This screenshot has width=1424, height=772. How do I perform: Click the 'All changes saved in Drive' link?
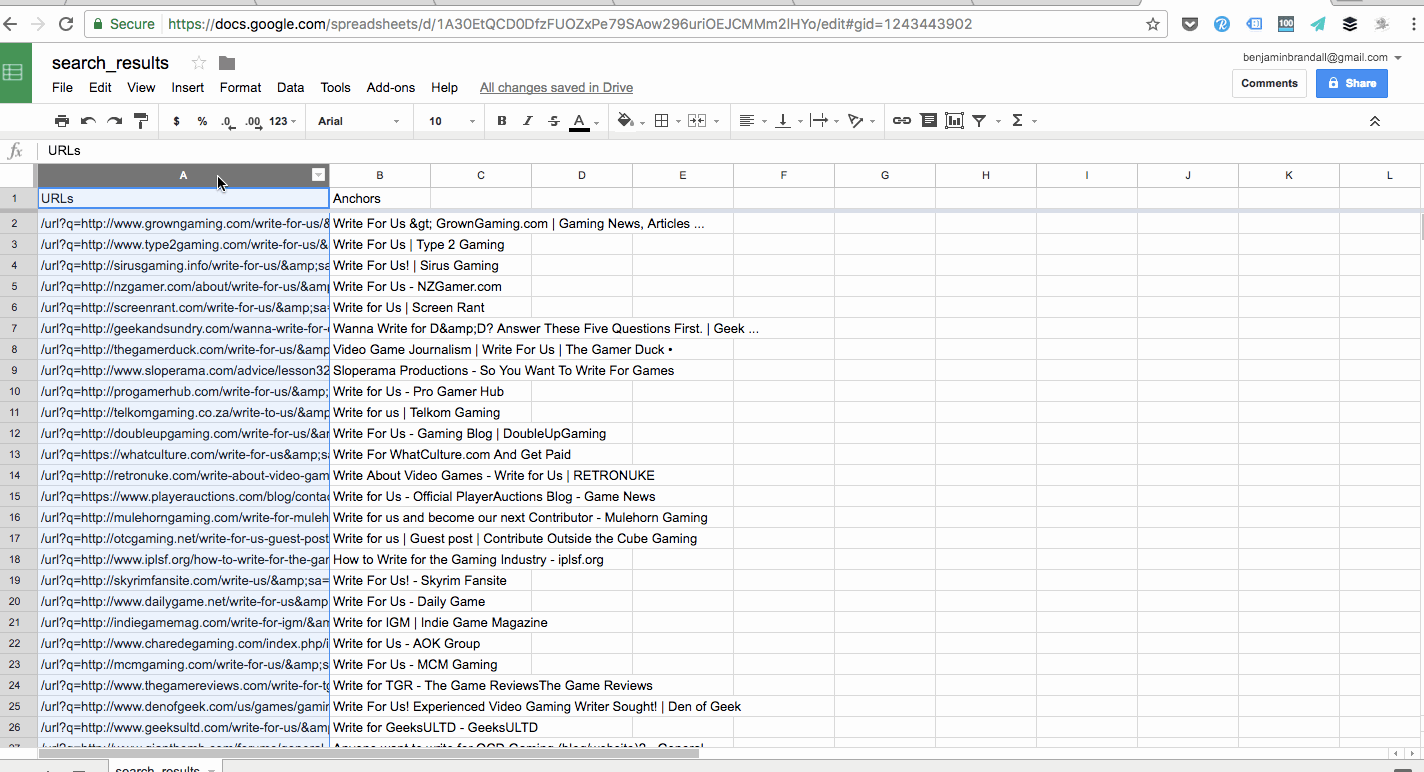tap(556, 87)
